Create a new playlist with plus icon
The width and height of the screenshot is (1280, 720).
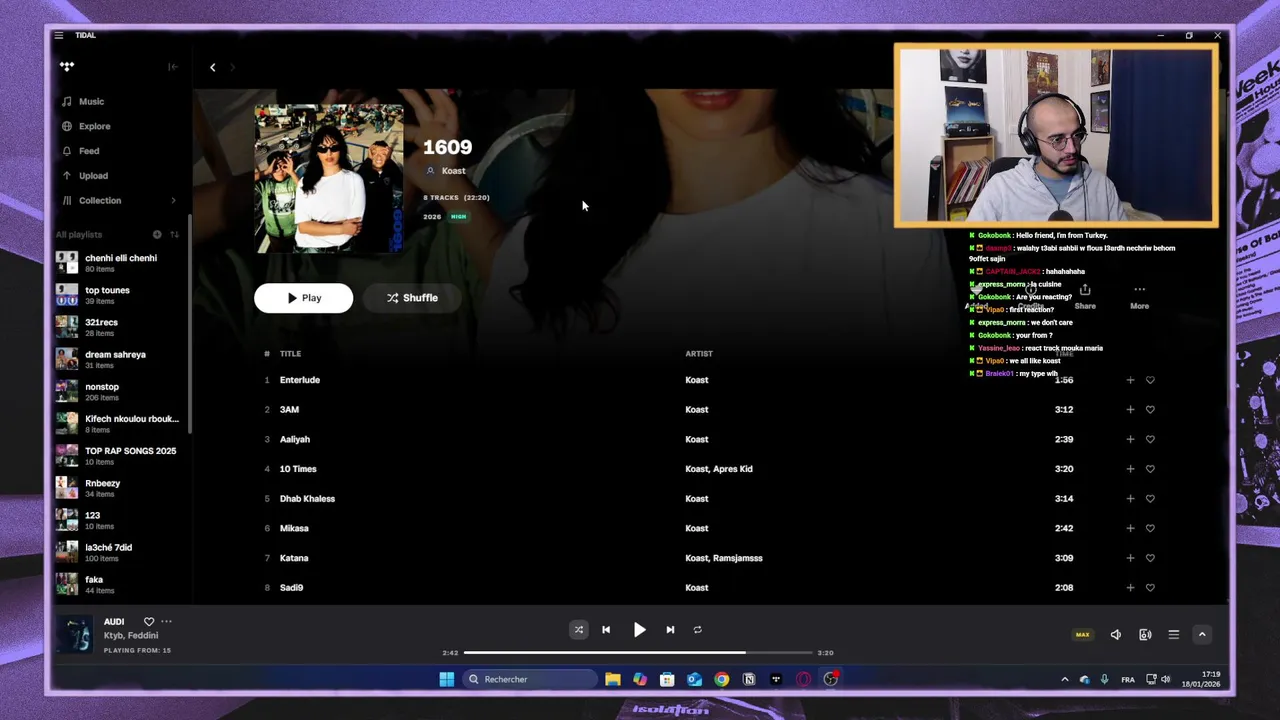click(x=157, y=234)
